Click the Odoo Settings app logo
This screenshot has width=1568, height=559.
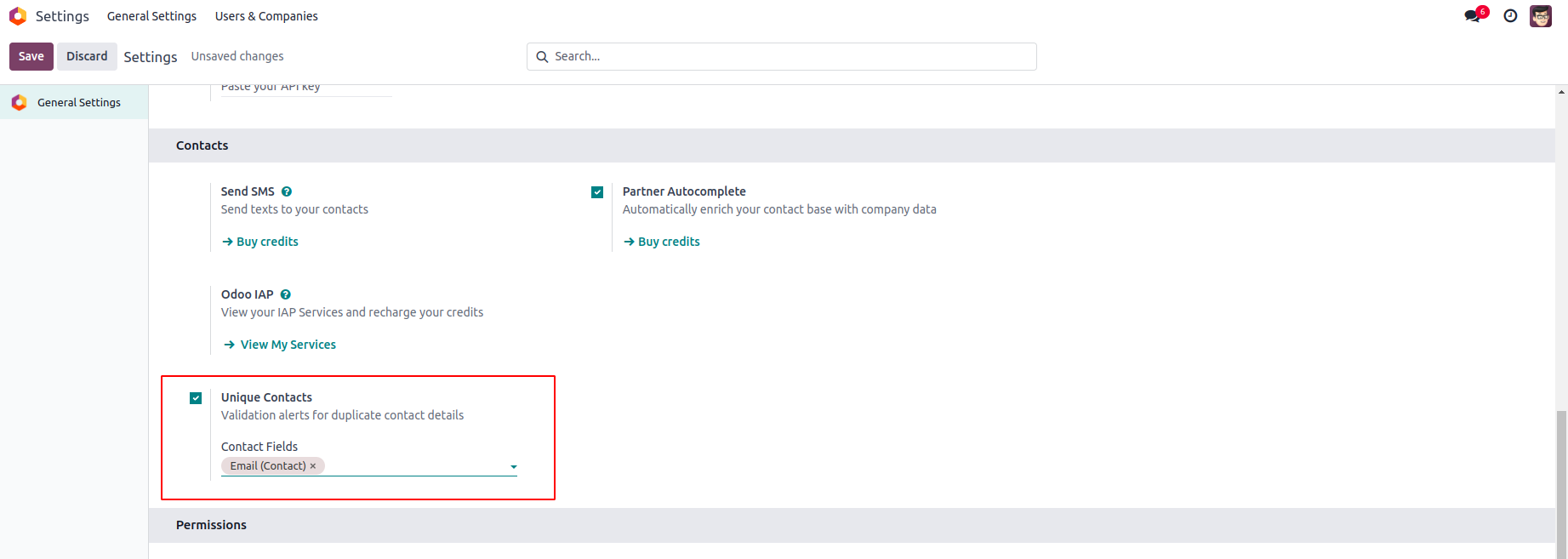point(18,16)
